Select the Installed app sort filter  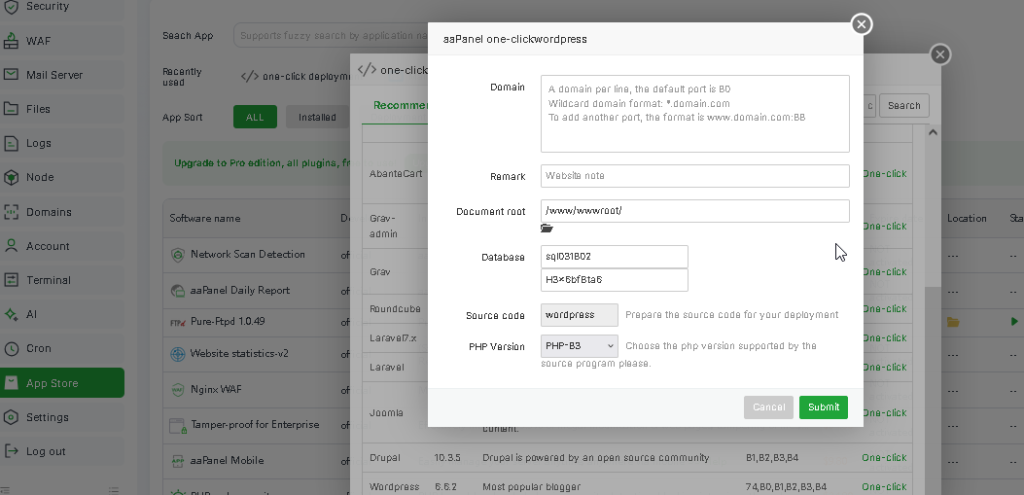click(317, 118)
